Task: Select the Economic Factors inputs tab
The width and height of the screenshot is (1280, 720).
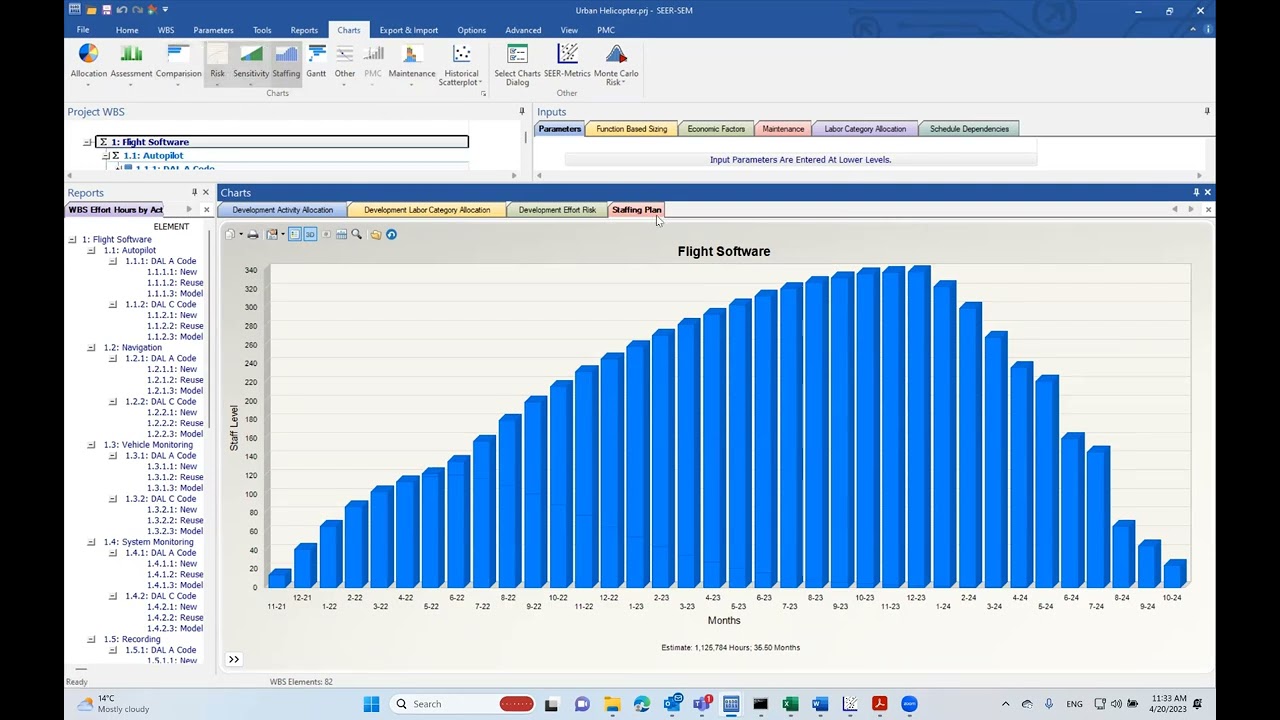Action: click(x=716, y=129)
